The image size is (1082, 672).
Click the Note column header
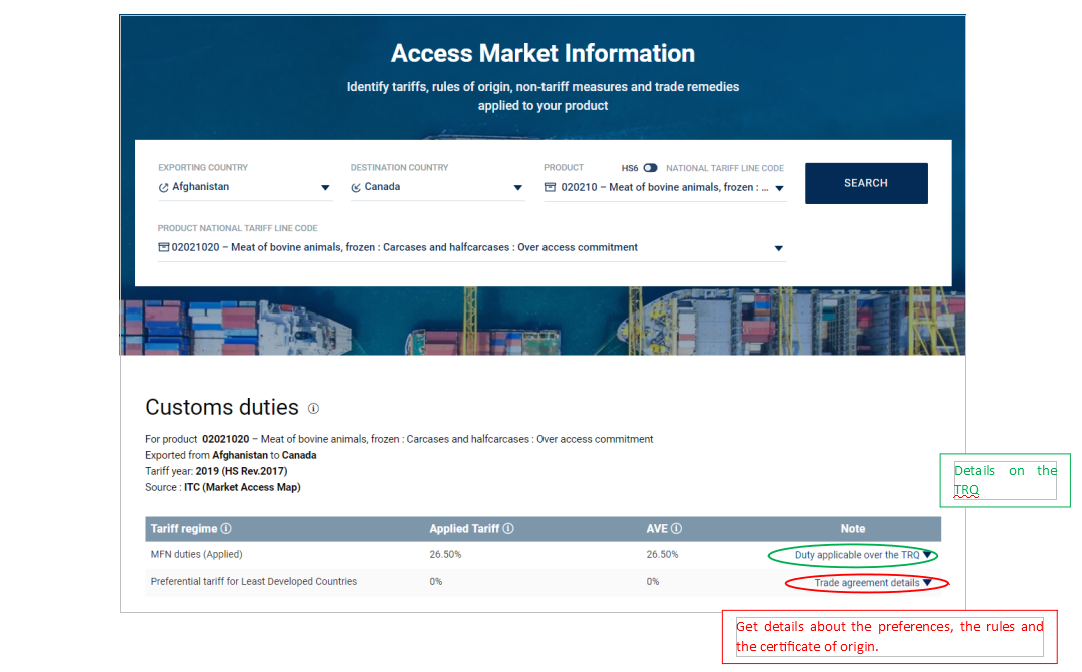point(852,529)
